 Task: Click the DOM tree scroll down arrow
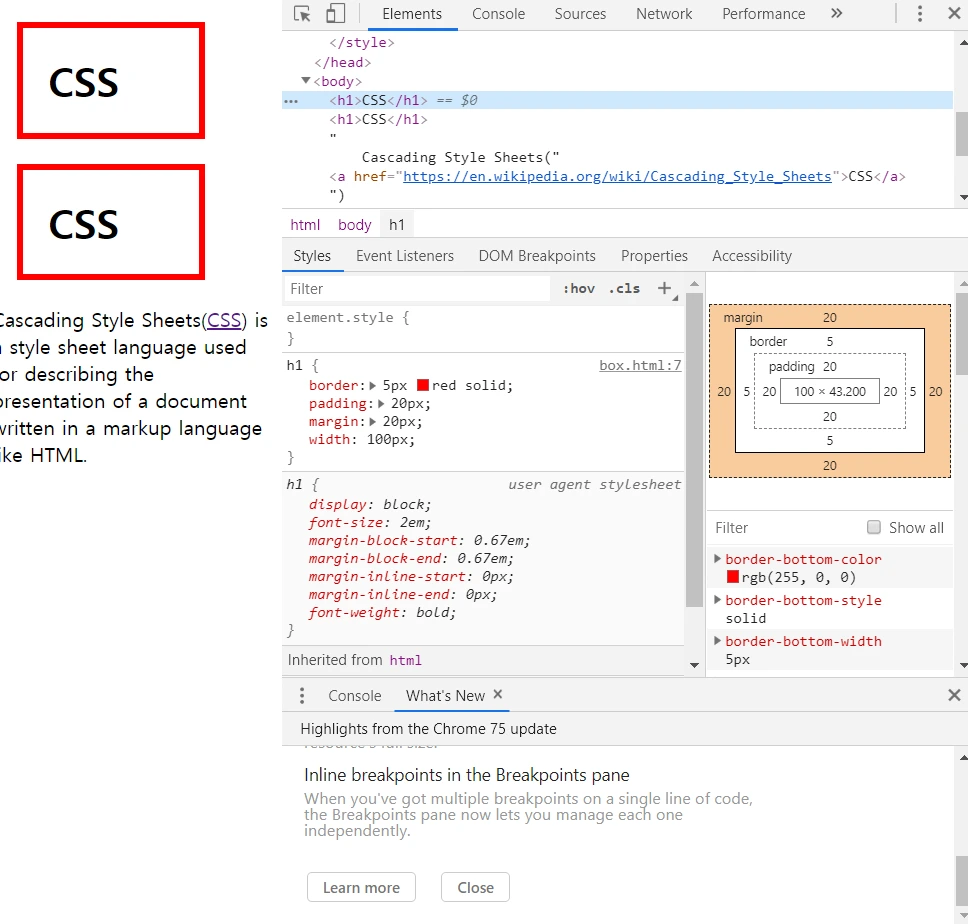pyautogui.click(x=962, y=198)
